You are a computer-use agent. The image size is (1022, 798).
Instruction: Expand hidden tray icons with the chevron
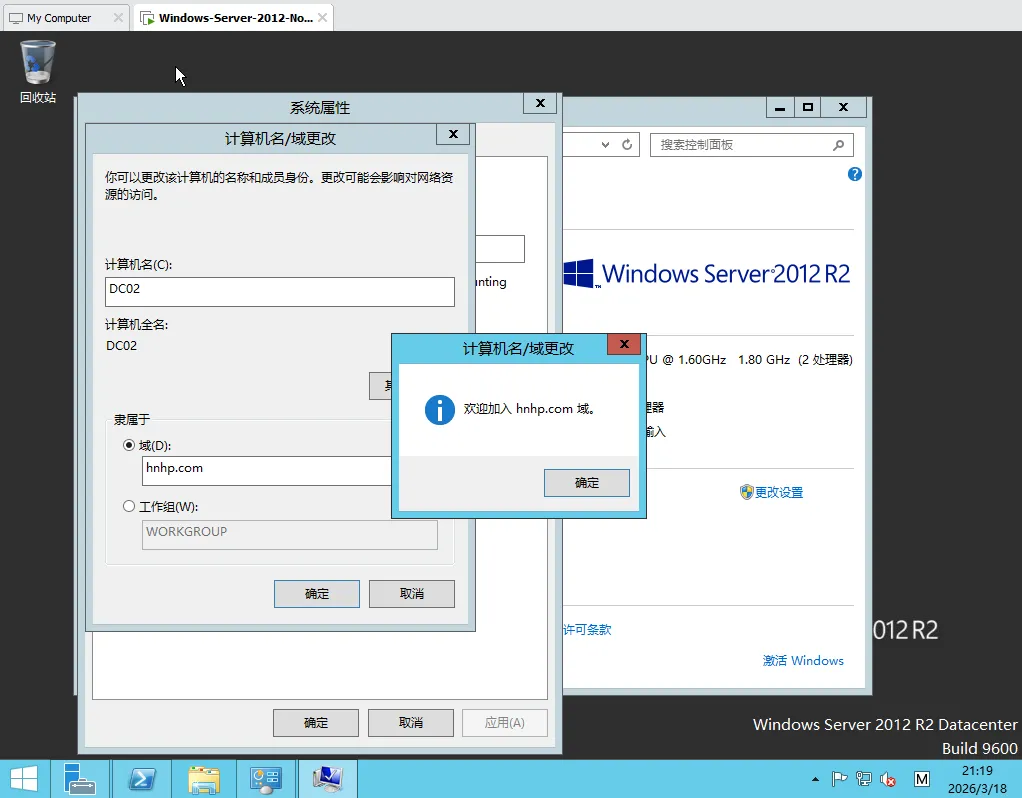(x=815, y=778)
